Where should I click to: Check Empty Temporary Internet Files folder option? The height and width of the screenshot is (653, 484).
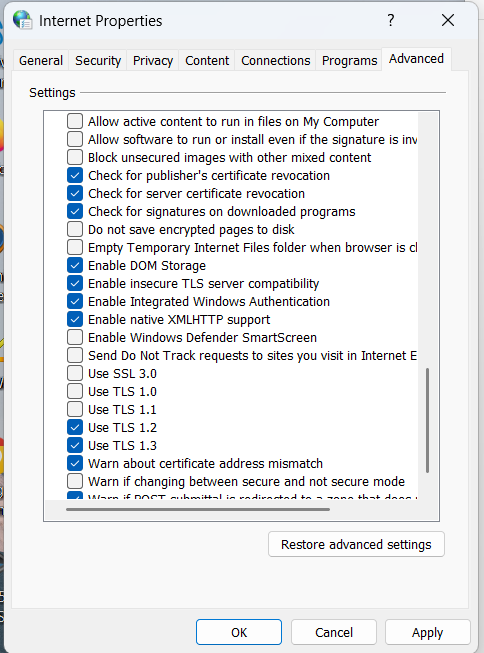pyautogui.click(x=75, y=247)
